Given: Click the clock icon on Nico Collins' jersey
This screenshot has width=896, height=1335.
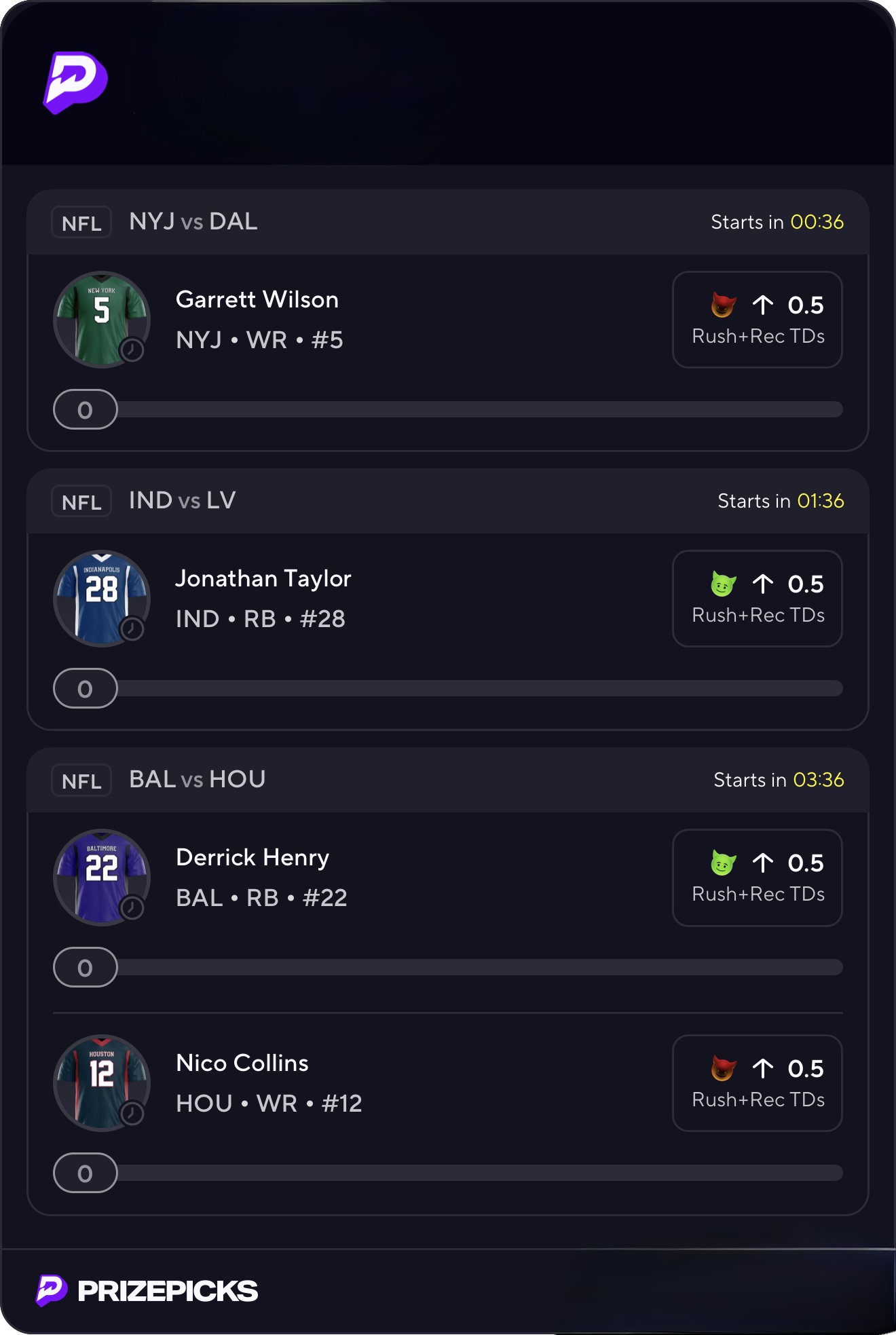Looking at the screenshot, I should (132, 1113).
